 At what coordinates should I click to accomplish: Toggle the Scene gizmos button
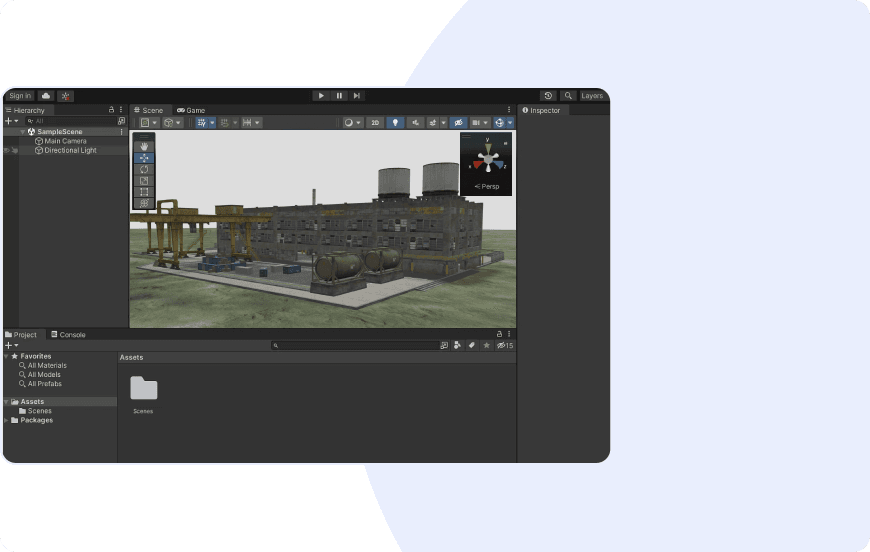click(x=500, y=123)
